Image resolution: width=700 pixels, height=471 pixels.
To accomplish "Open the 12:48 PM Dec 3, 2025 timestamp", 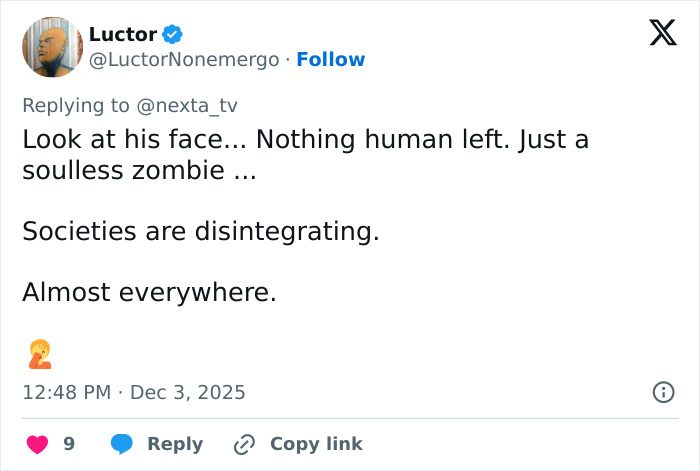I will [133, 393].
